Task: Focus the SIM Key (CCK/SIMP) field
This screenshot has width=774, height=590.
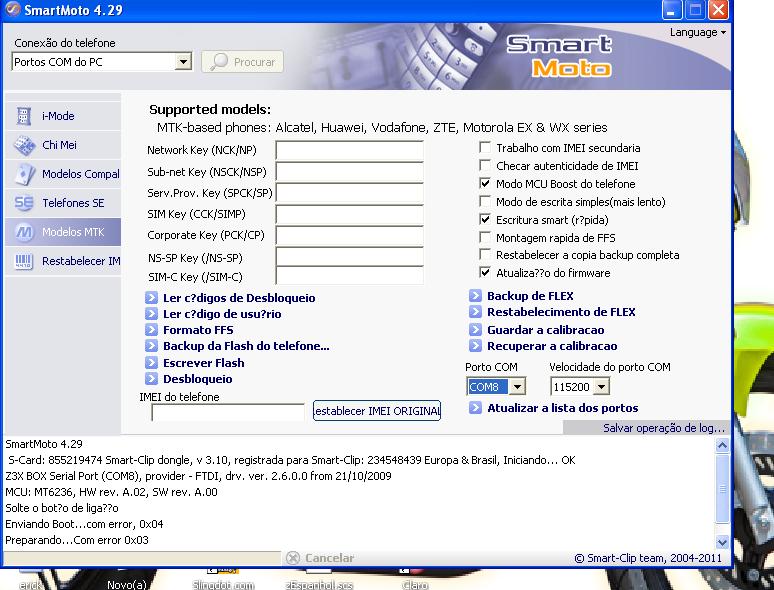Action: tap(349, 214)
